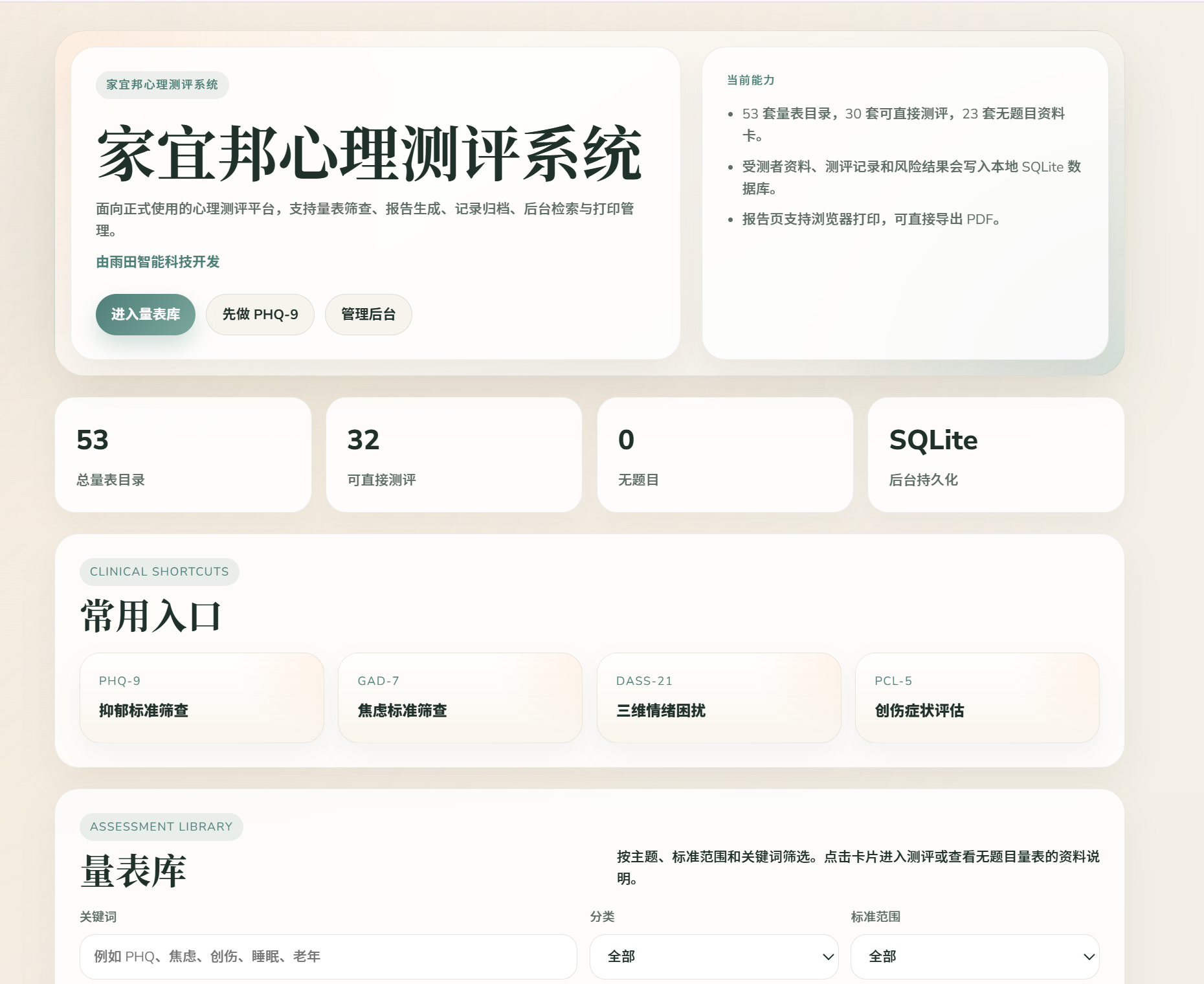
Task: Open the PHQ-9 抑郁标准筛查 shortcut card
Action: [x=201, y=698]
